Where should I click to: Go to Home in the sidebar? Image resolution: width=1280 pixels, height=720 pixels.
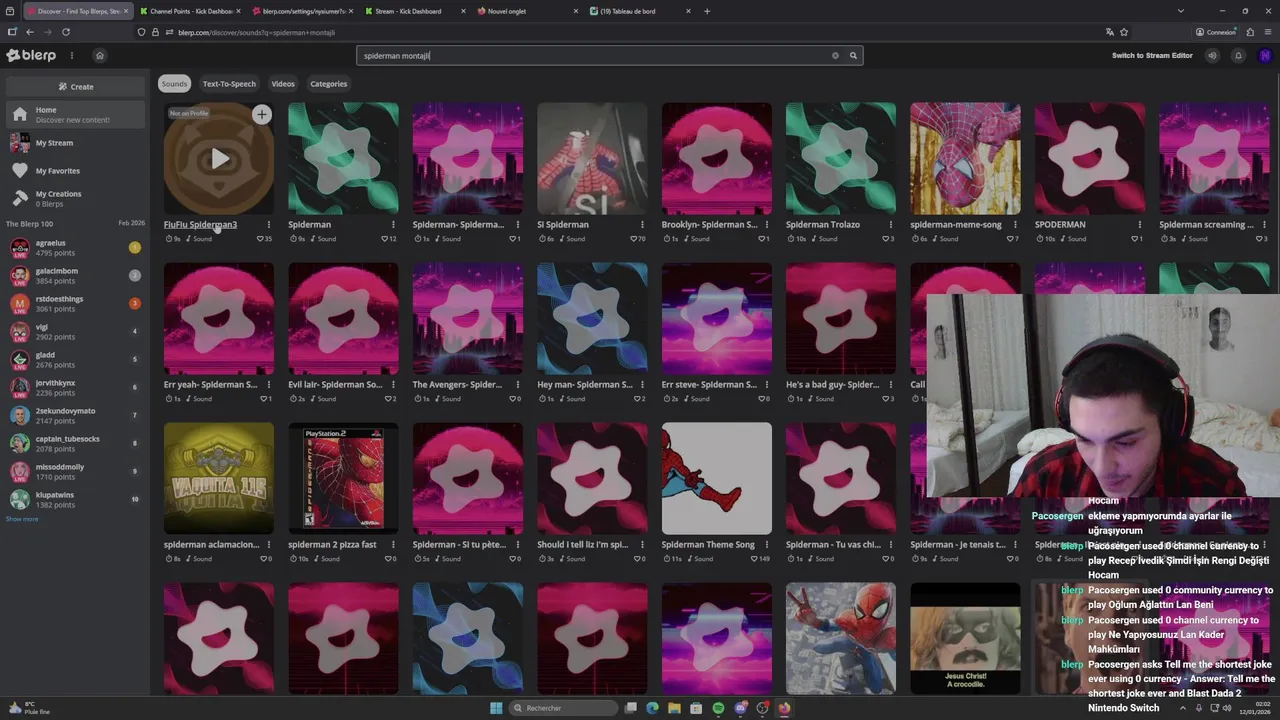pyautogui.click(x=76, y=114)
